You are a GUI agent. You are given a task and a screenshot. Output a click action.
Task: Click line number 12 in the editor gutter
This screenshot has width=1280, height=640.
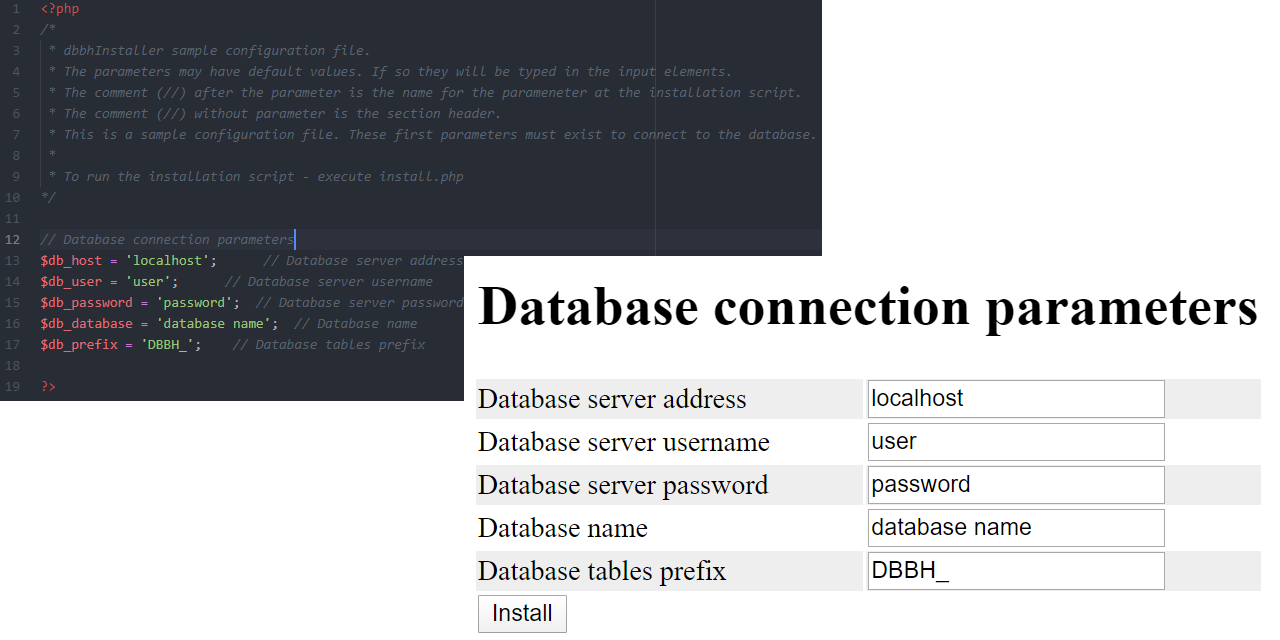[x=12, y=239]
